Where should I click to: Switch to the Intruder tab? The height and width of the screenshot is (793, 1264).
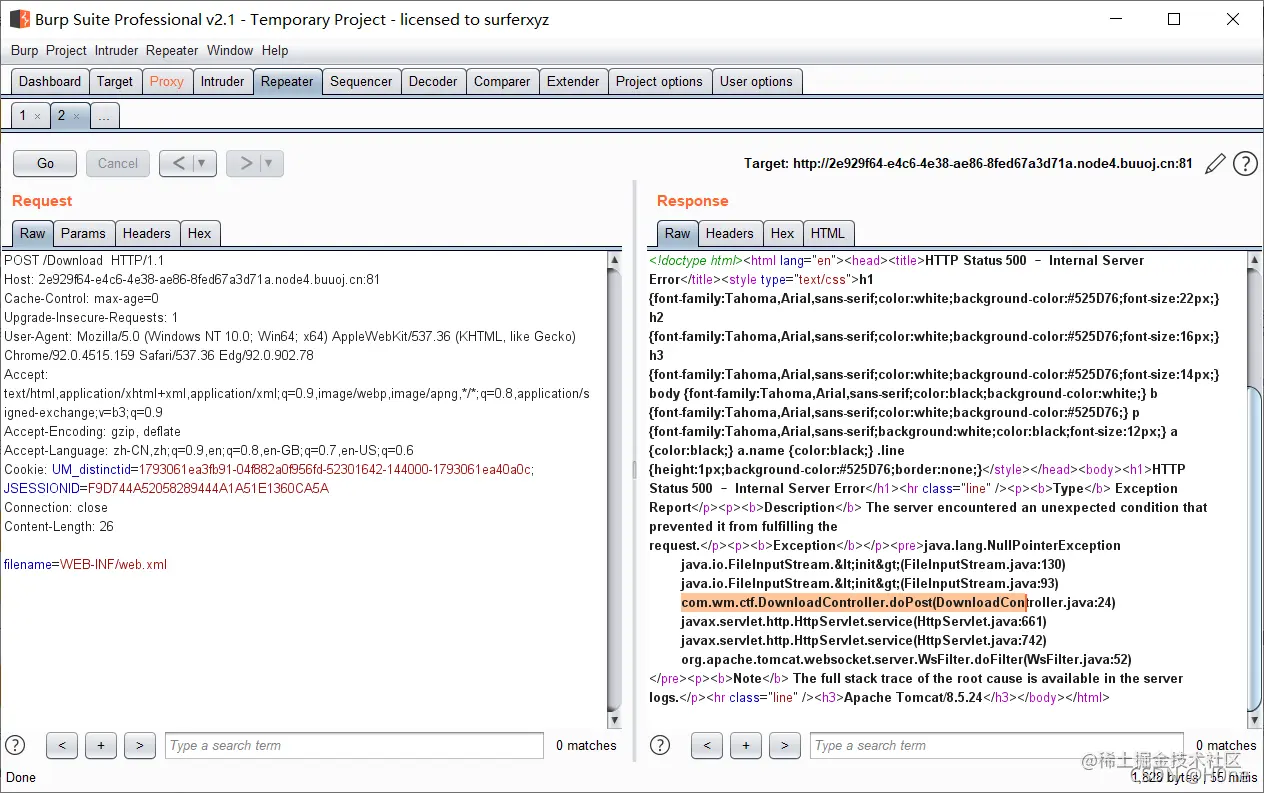coord(222,82)
